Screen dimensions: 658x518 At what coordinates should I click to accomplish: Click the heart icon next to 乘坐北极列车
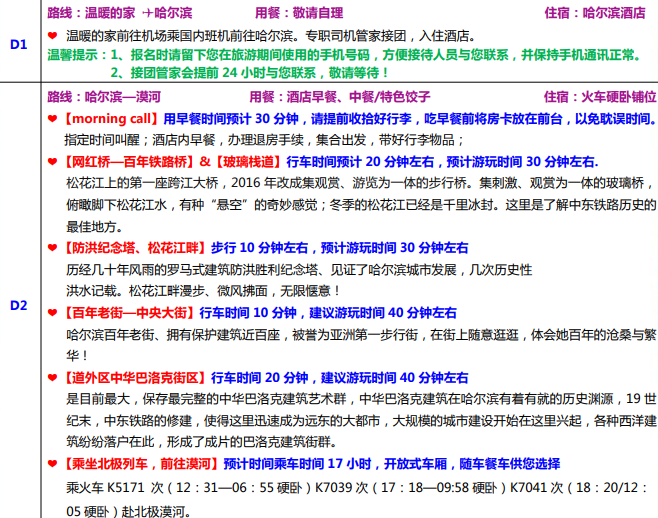53,464
